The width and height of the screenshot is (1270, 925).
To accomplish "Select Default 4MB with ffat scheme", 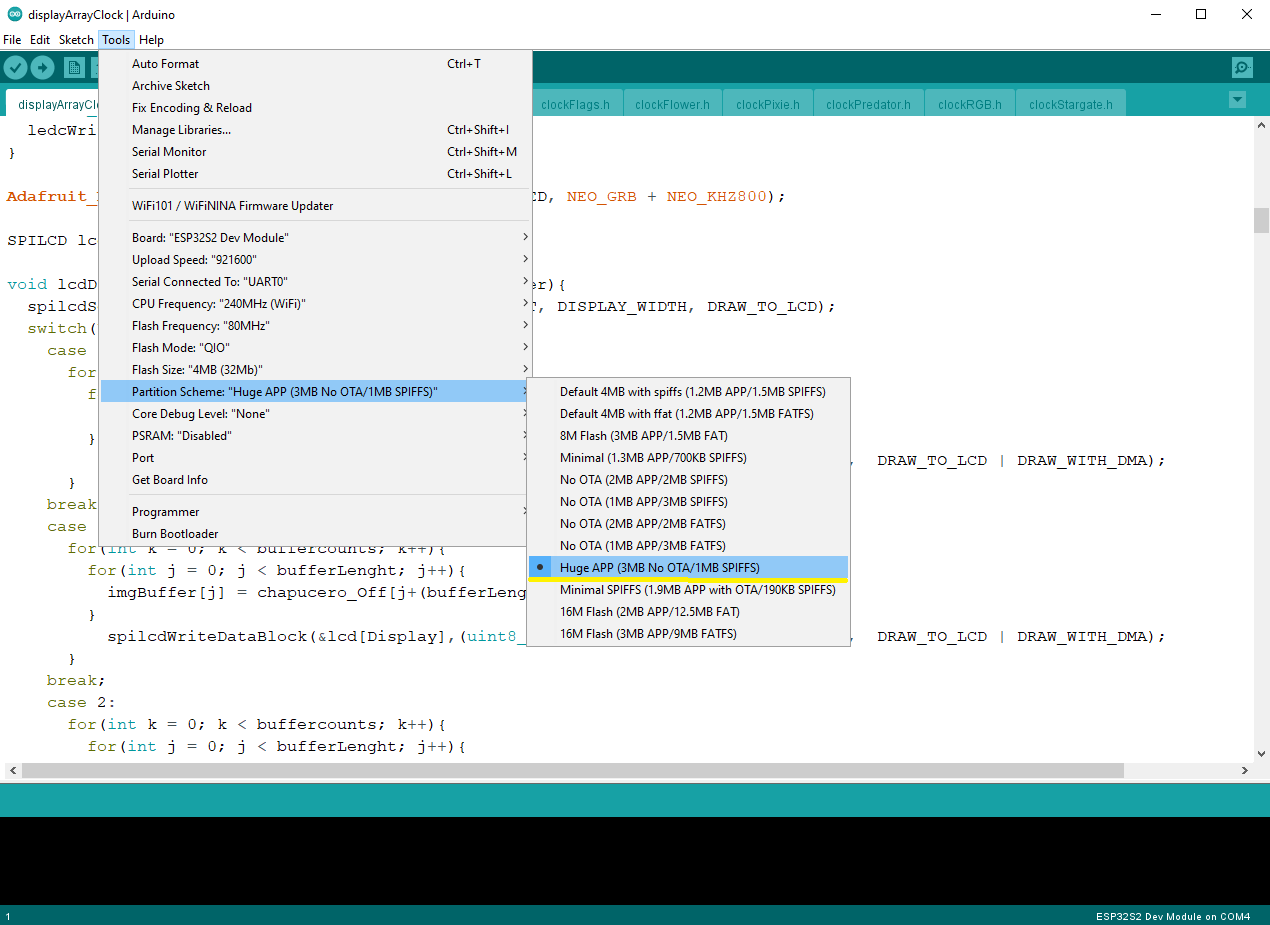I will click(x=688, y=414).
